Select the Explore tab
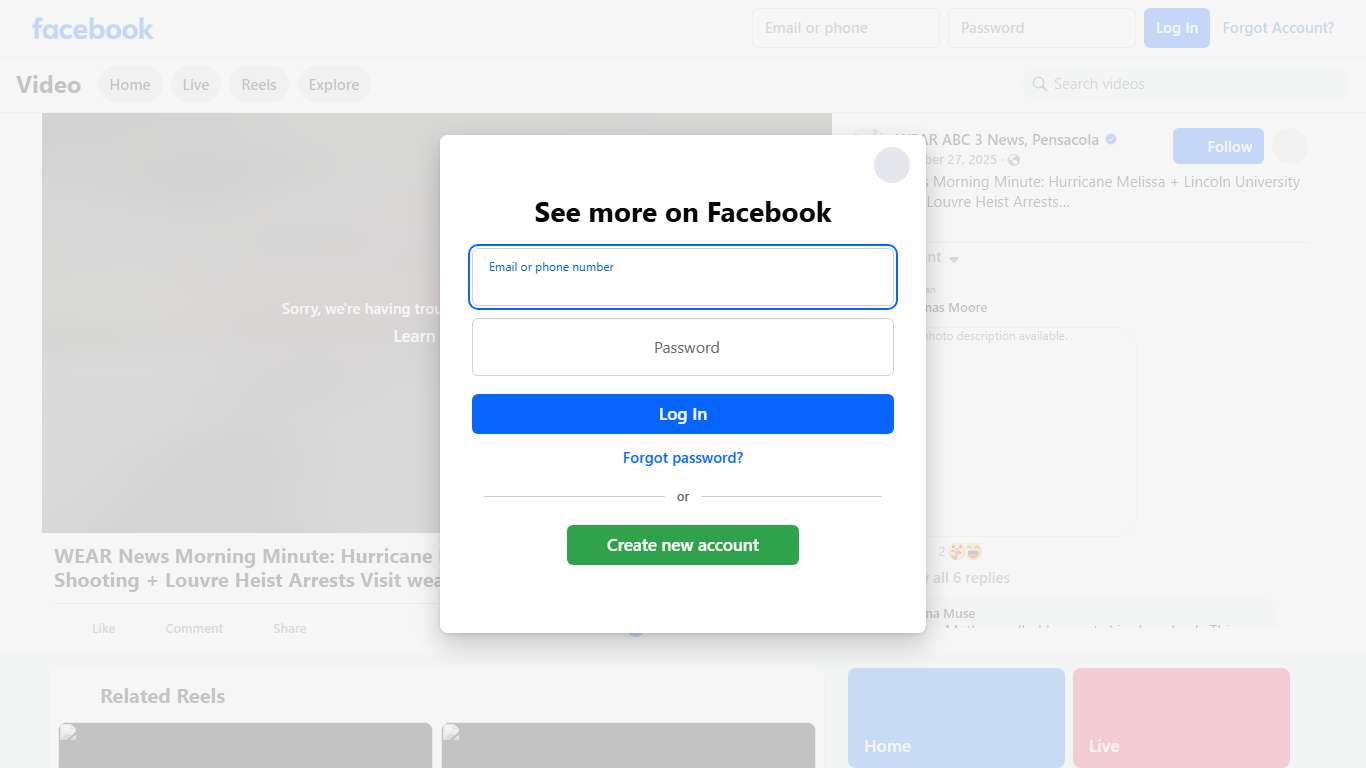1366x768 pixels. (x=334, y=84)
